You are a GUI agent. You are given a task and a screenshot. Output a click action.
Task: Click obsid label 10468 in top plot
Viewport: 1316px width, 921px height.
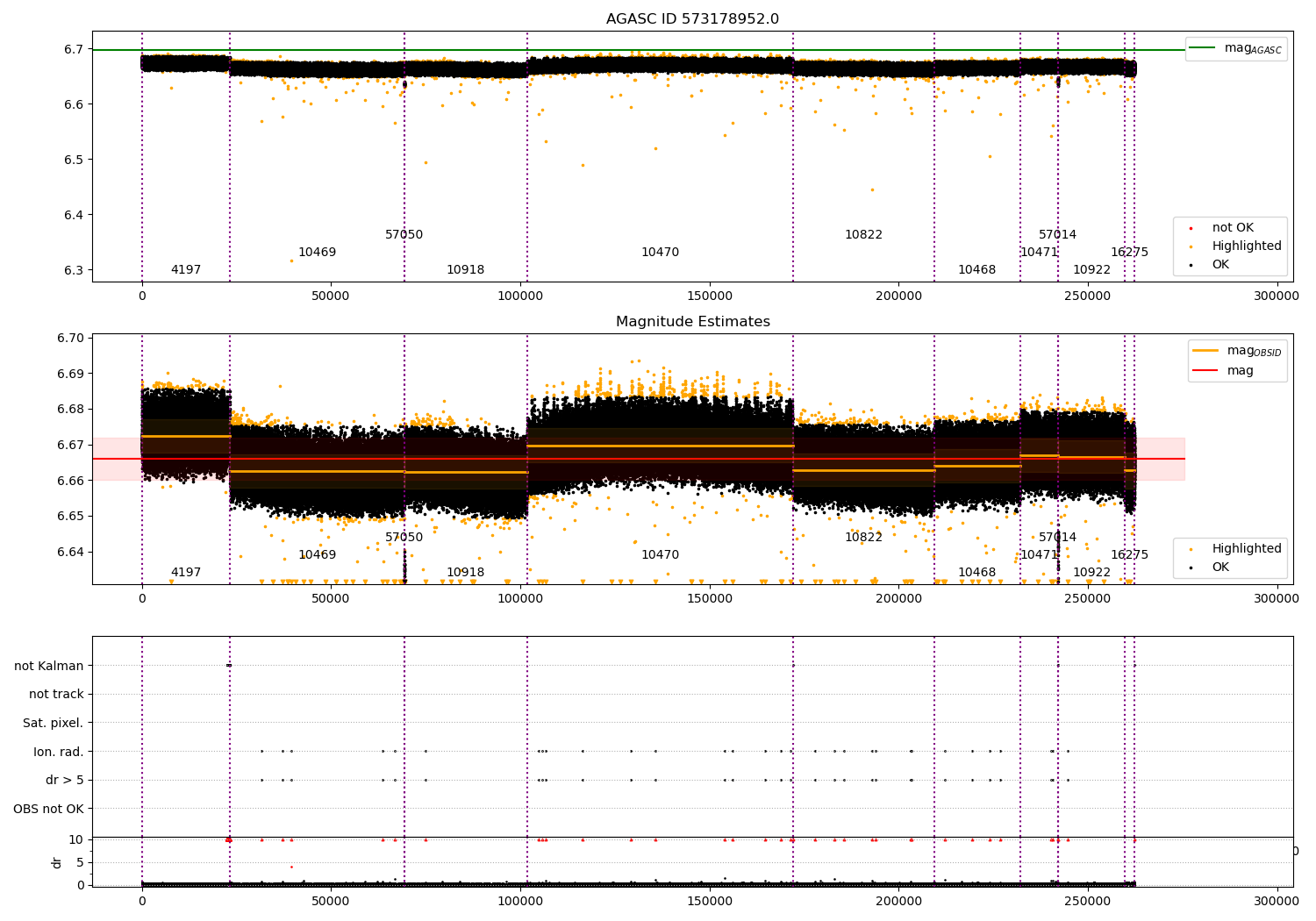click(976, 270)
